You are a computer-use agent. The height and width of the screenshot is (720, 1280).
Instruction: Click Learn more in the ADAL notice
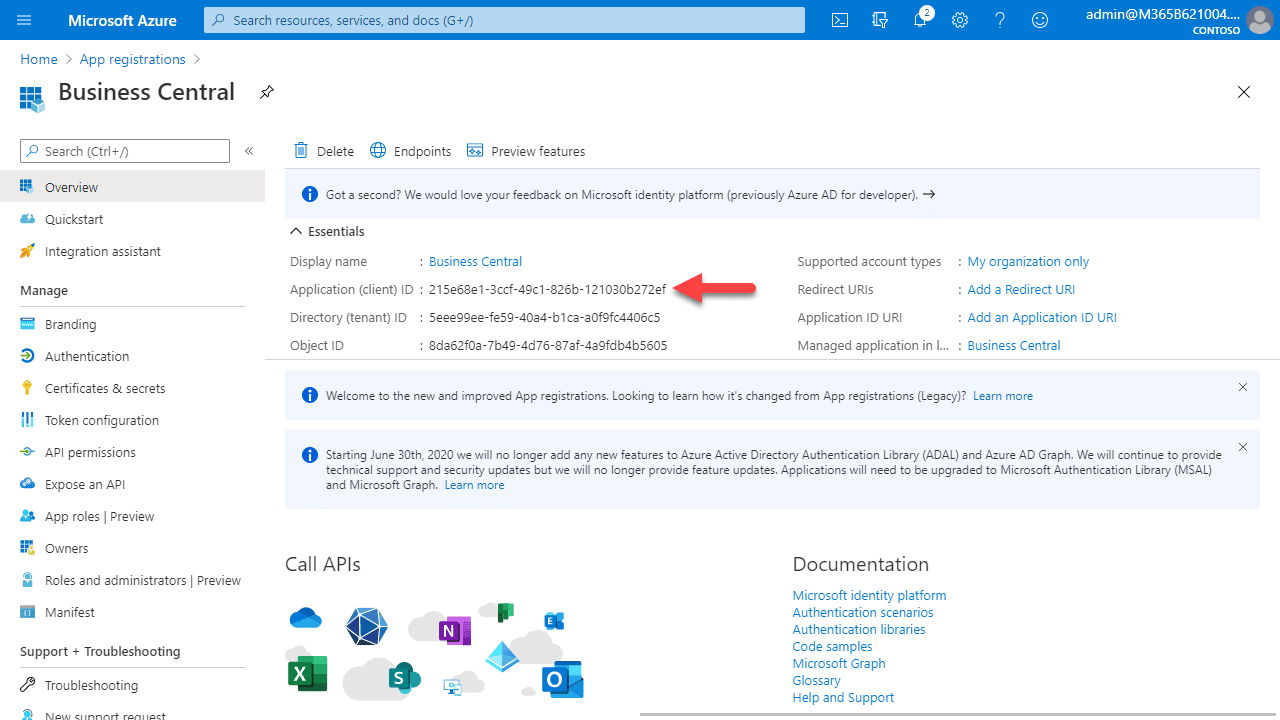point(475,485)
